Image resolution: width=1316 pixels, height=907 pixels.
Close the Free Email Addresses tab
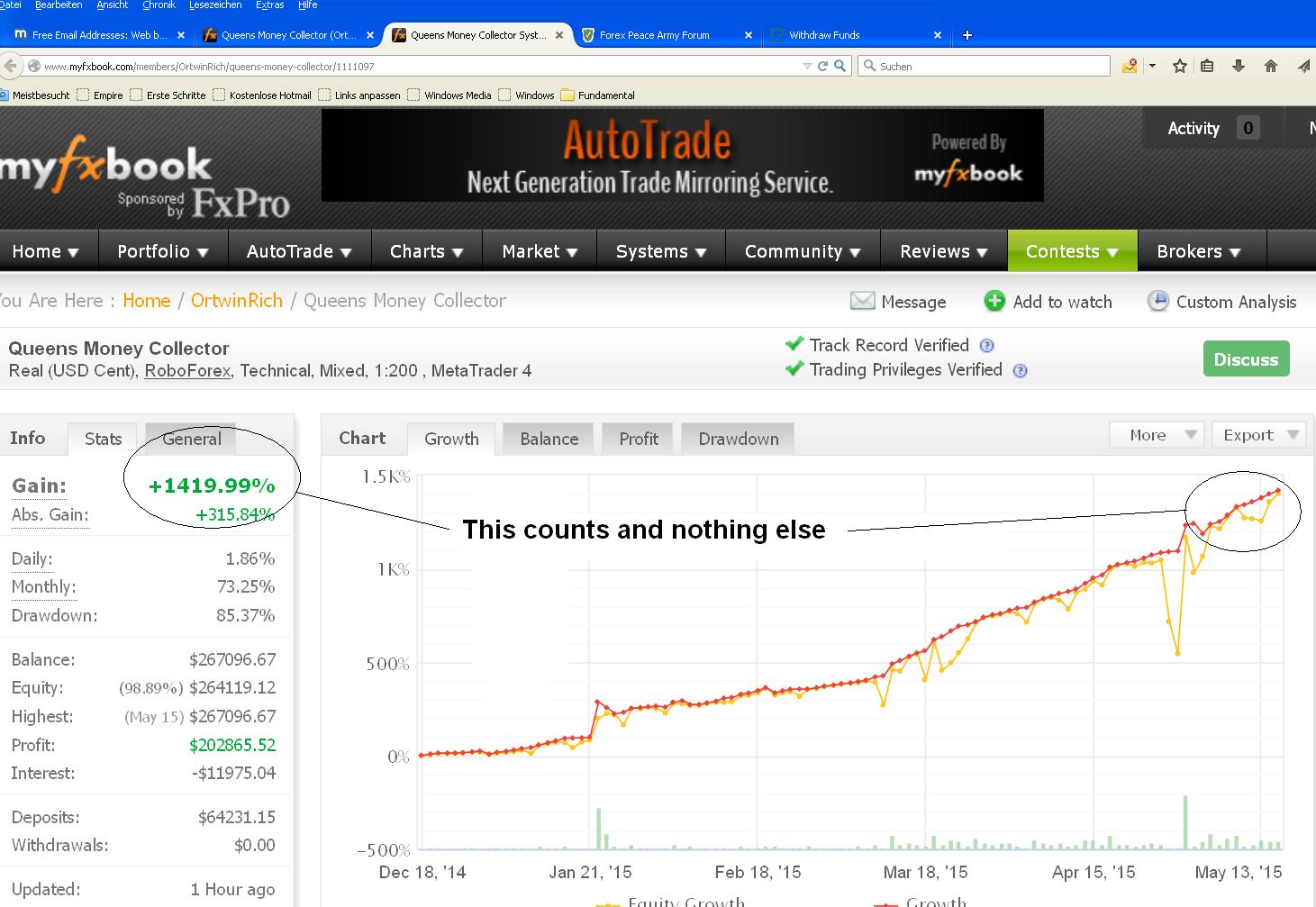tap(181, 35)
